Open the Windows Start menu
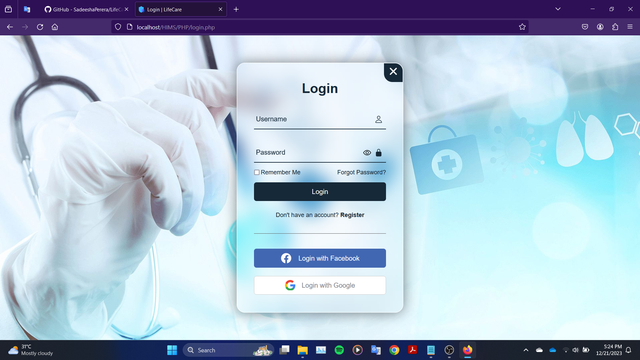Viewport: 640px width, 360px height. [172, 350]
